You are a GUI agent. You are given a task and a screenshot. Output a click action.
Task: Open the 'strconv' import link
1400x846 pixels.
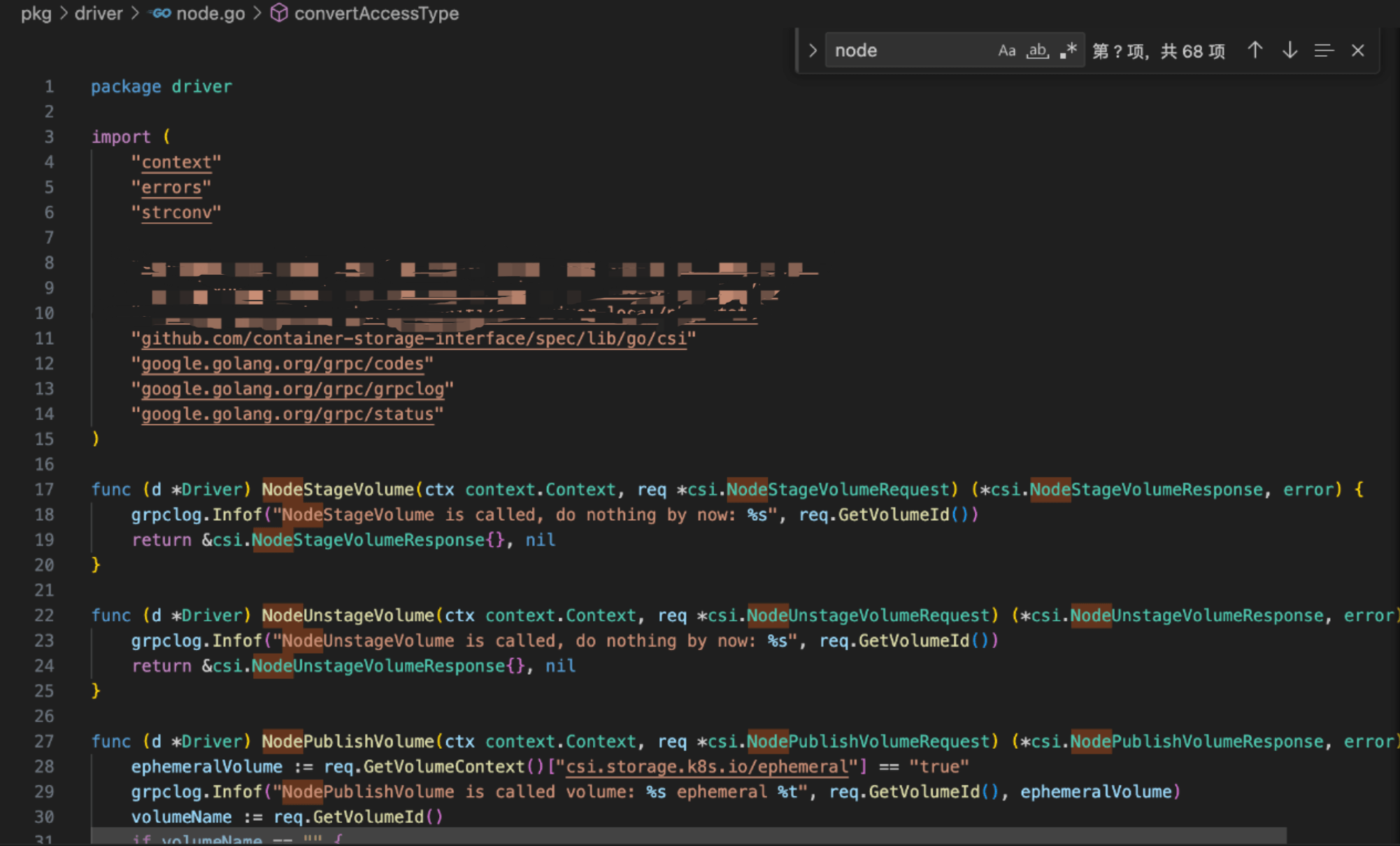click(176, 213)
